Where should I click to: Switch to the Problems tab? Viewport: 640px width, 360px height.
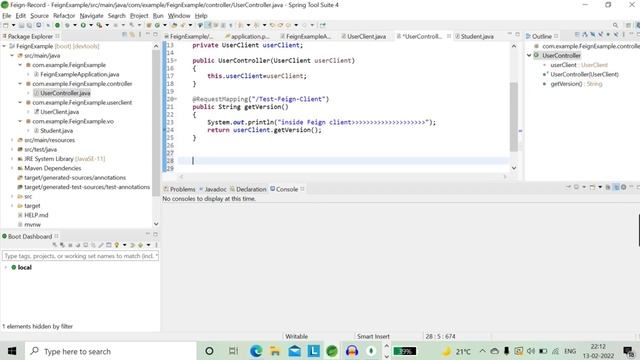179,189
